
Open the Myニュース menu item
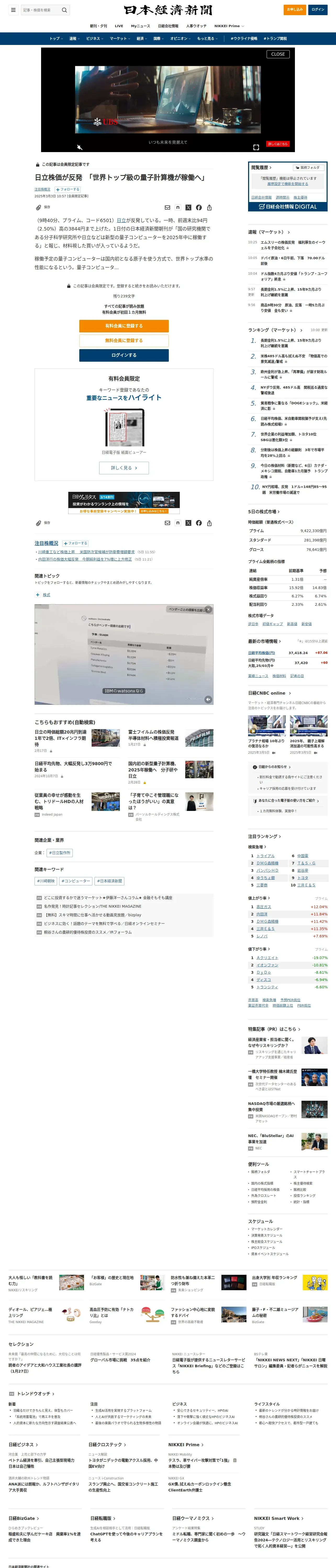140,26
